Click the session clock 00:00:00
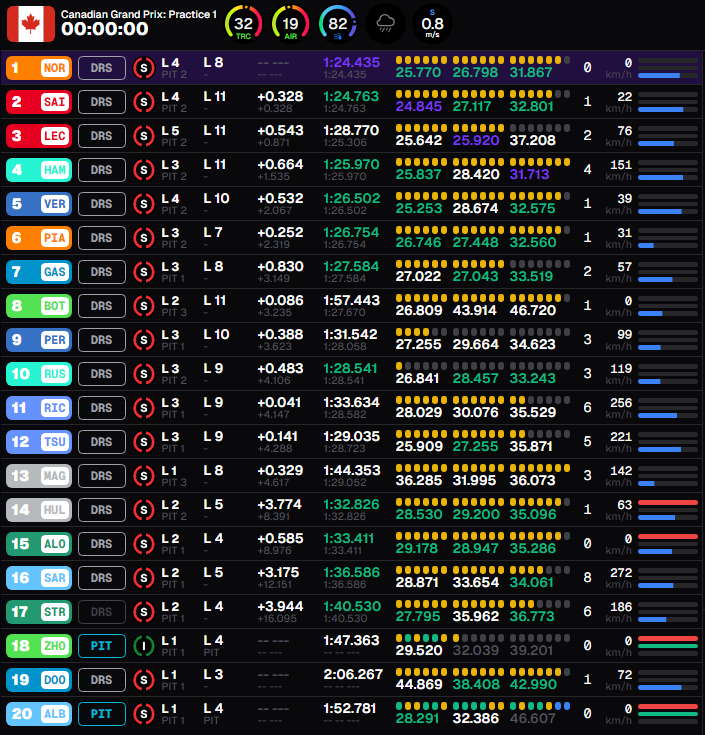The width and height of the screenshot is (705, 735). click(105, 29)
